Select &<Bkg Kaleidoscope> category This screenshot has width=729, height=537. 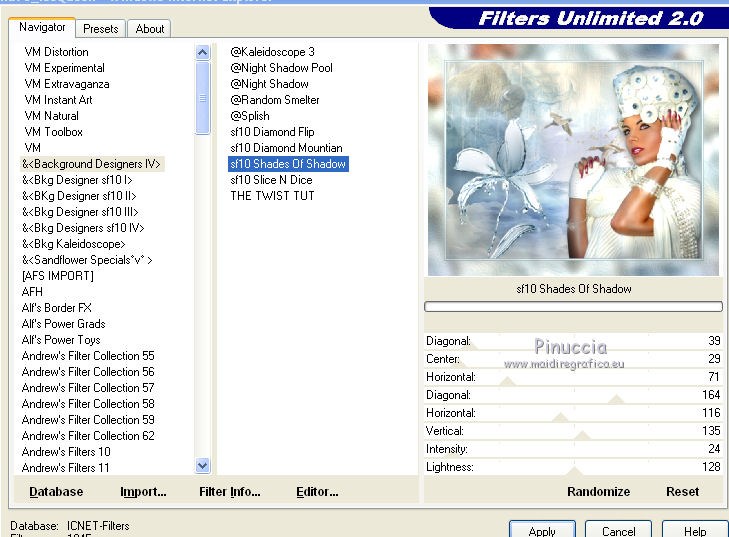tap(73, 244)
